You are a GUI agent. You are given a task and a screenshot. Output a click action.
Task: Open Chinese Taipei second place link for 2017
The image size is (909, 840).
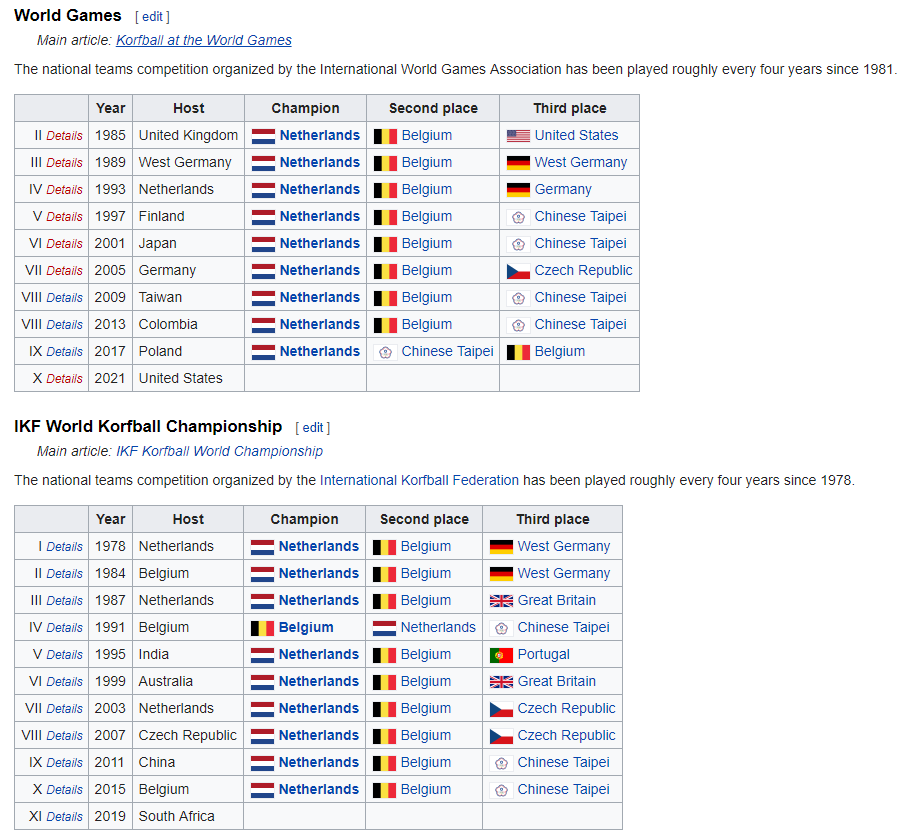tap(448, 351)
